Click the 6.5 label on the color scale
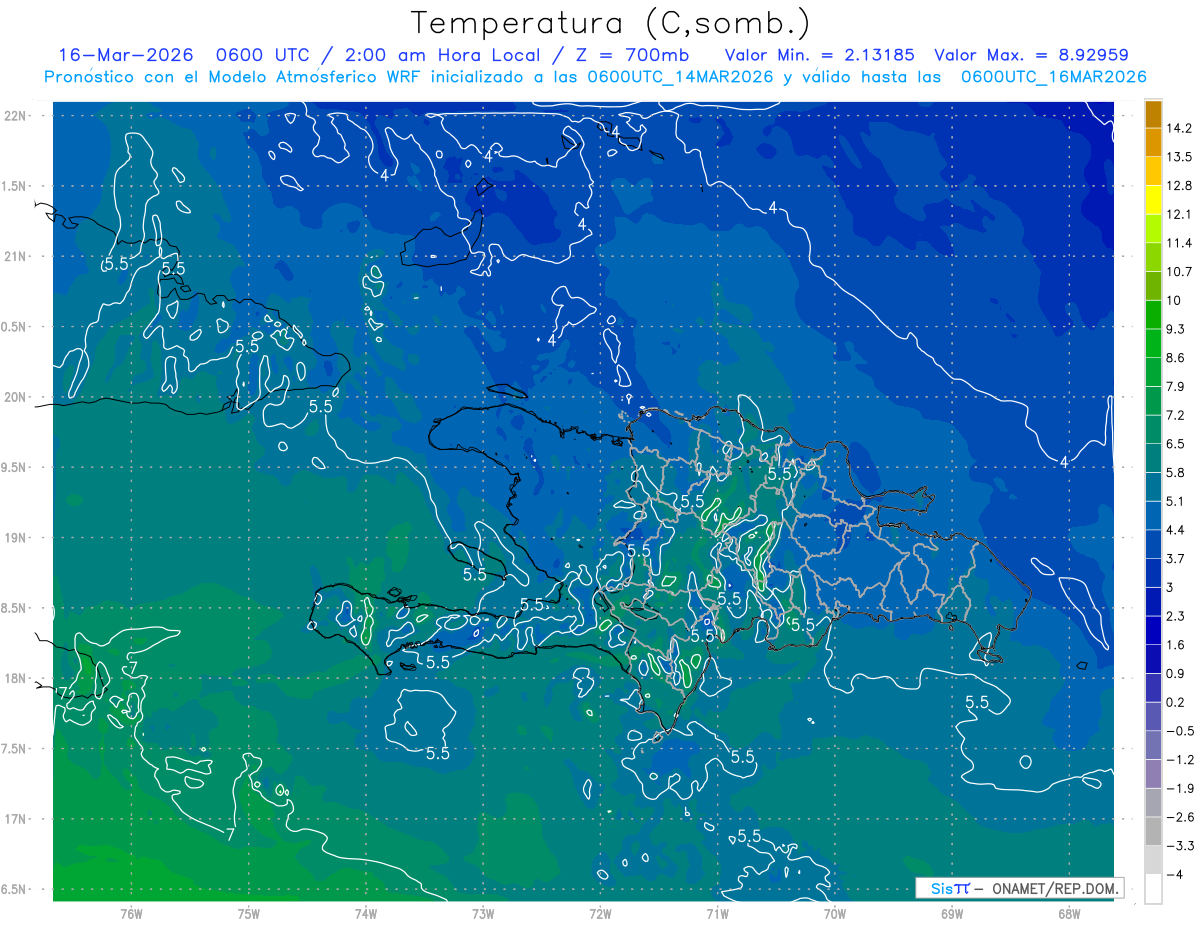Image resolution: width=1200 pixels, height=927 pixels. [x=1176, y=443]
